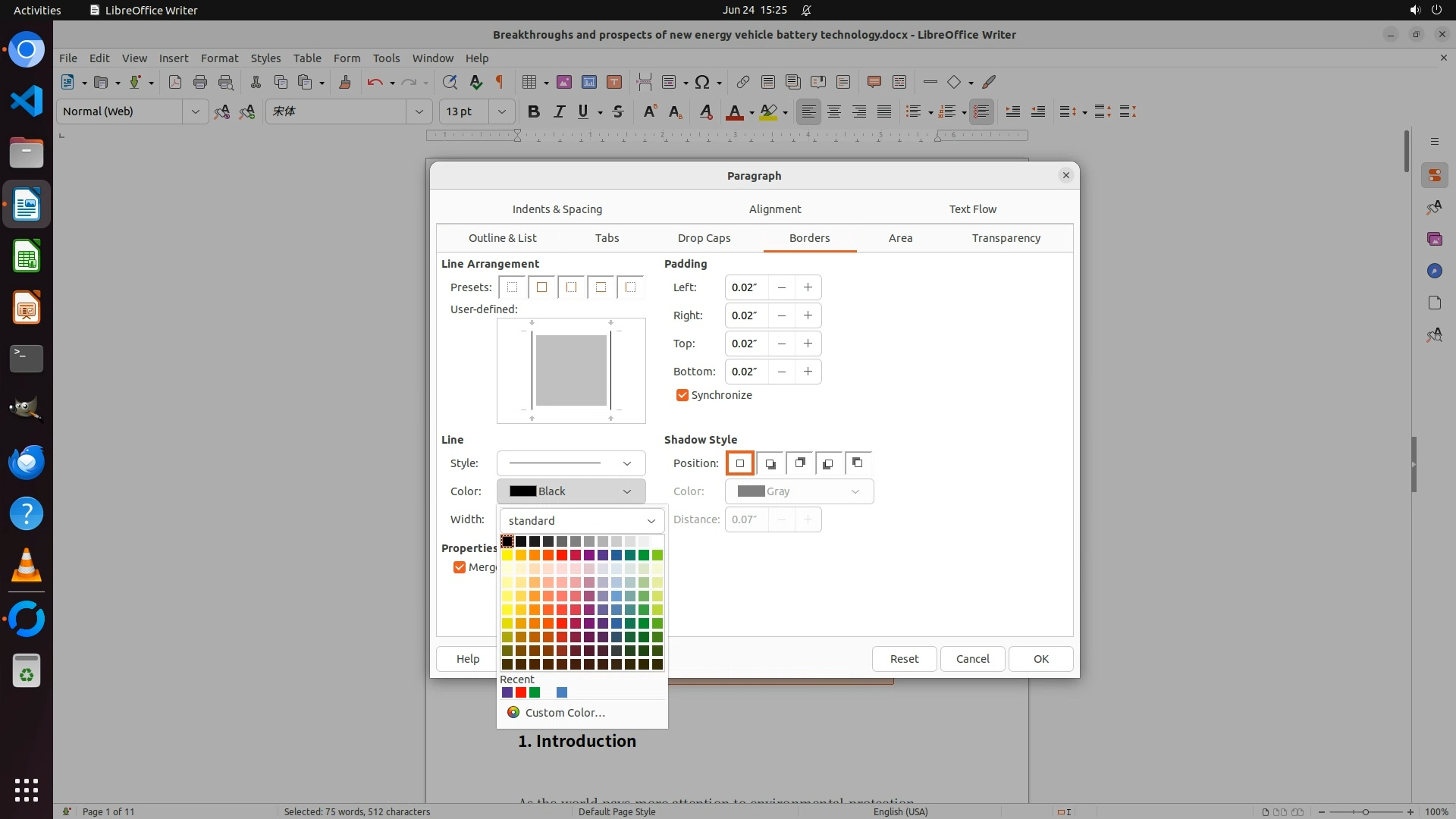Toggle the Merge with next paragraph checkbox
Image resolution: width=1456 pixels, height=819 pixels.
pos(459,567)
